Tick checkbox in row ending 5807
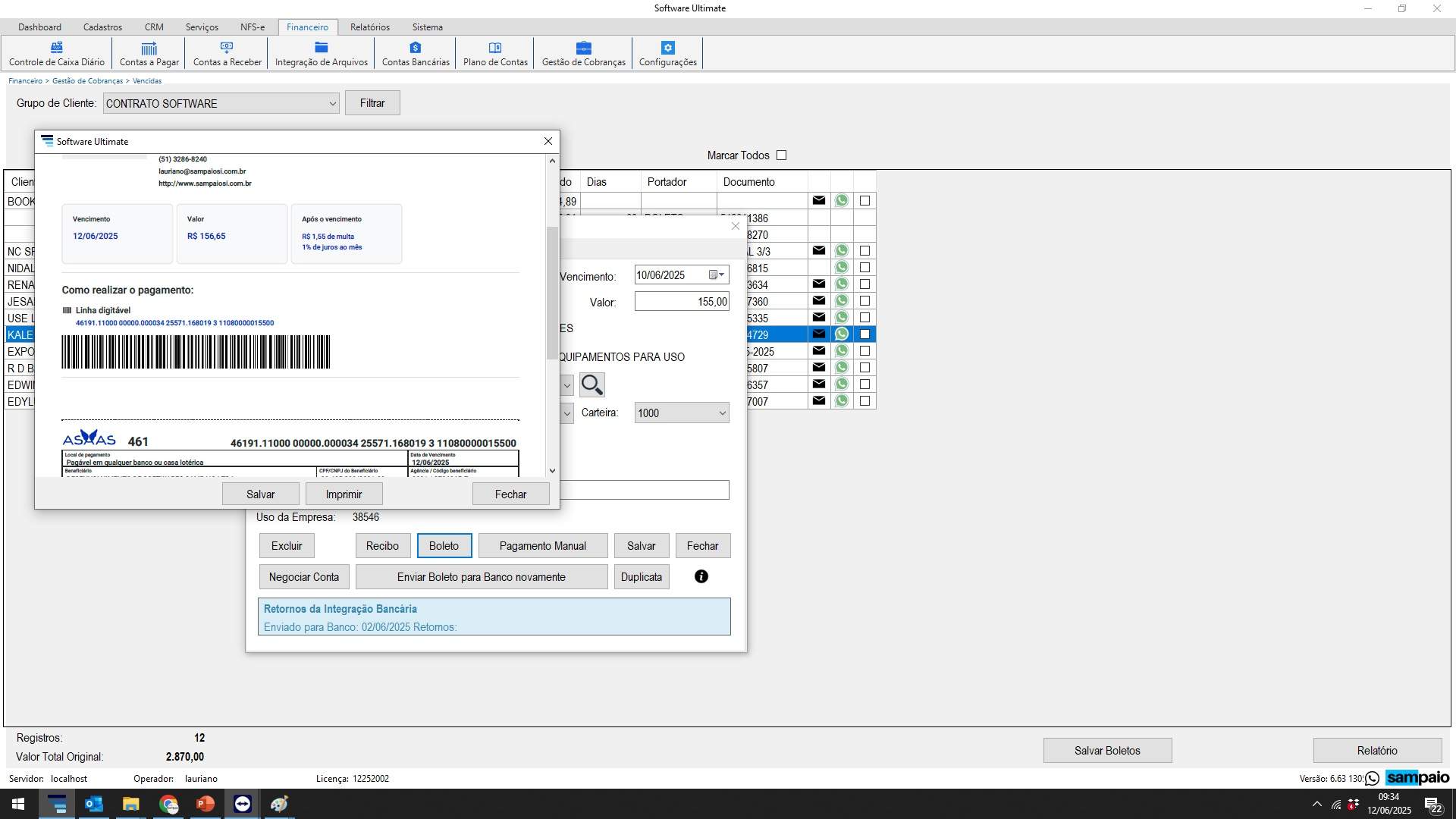The width and height of the screenshot is (1456, 819). click(865, 368)
